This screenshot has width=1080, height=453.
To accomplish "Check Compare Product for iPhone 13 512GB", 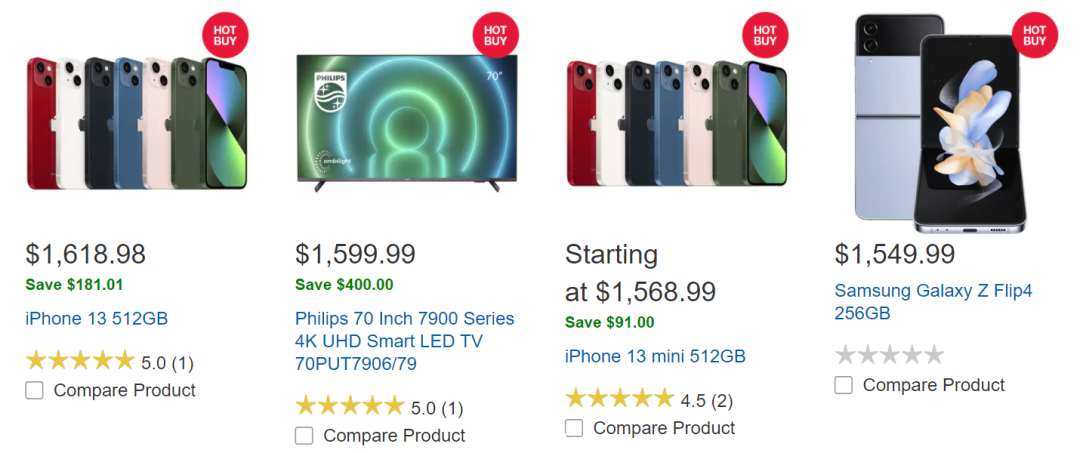I will (34, 390).
